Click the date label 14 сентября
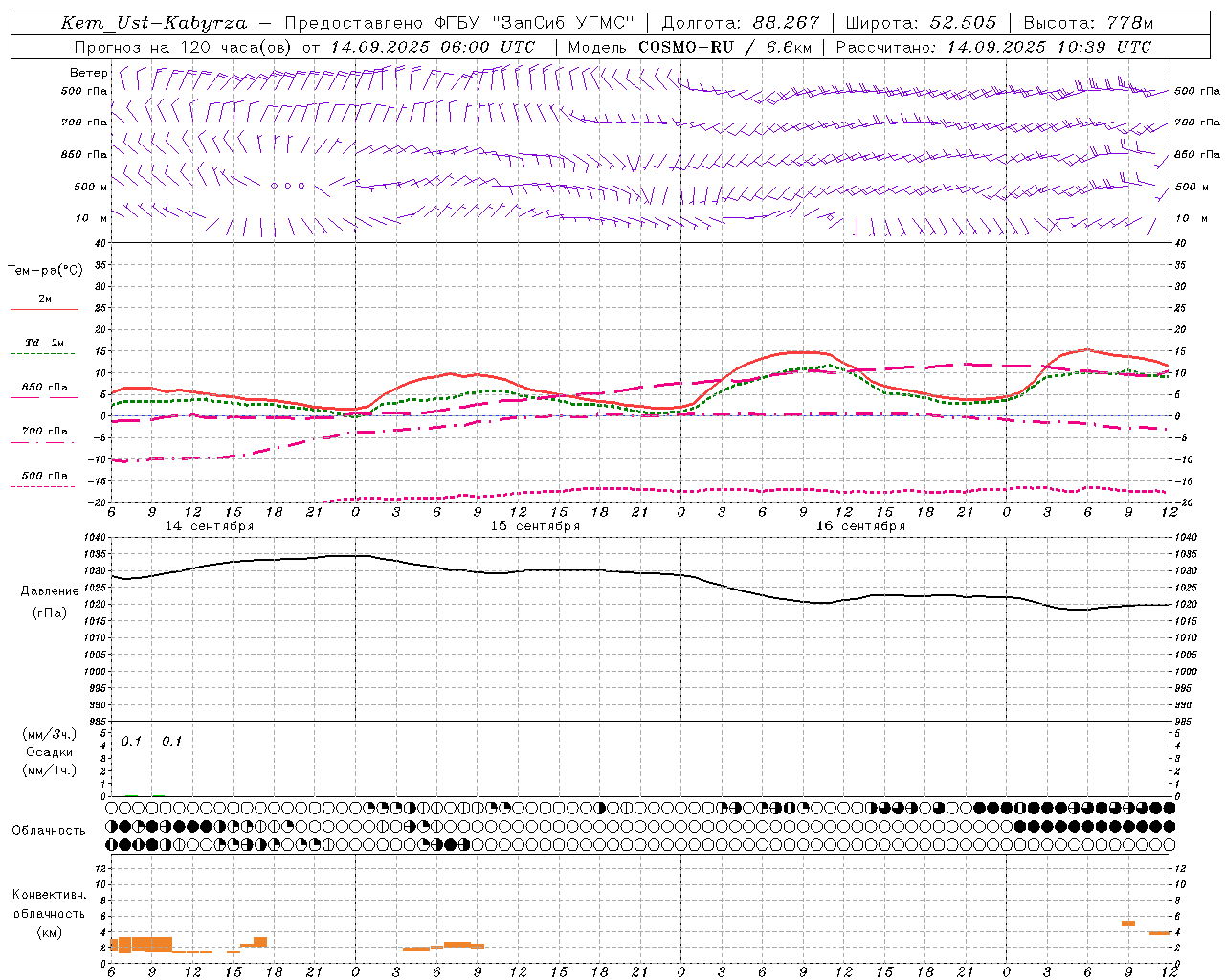The width and height of the screenshot is (1225, 980). click(x=210, y=526)
